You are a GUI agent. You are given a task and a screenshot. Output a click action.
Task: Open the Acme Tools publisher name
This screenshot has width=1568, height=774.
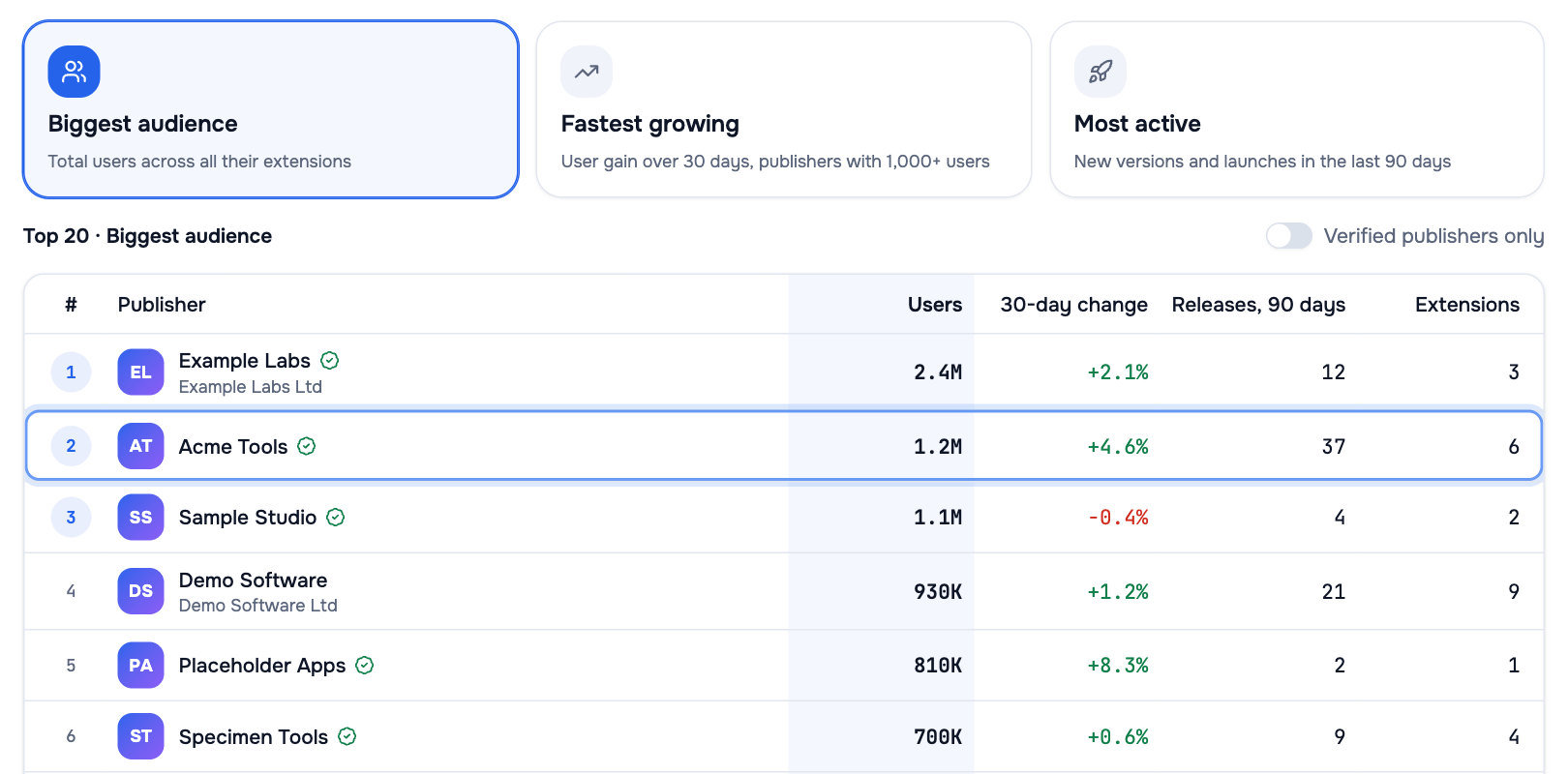[233, 446]
